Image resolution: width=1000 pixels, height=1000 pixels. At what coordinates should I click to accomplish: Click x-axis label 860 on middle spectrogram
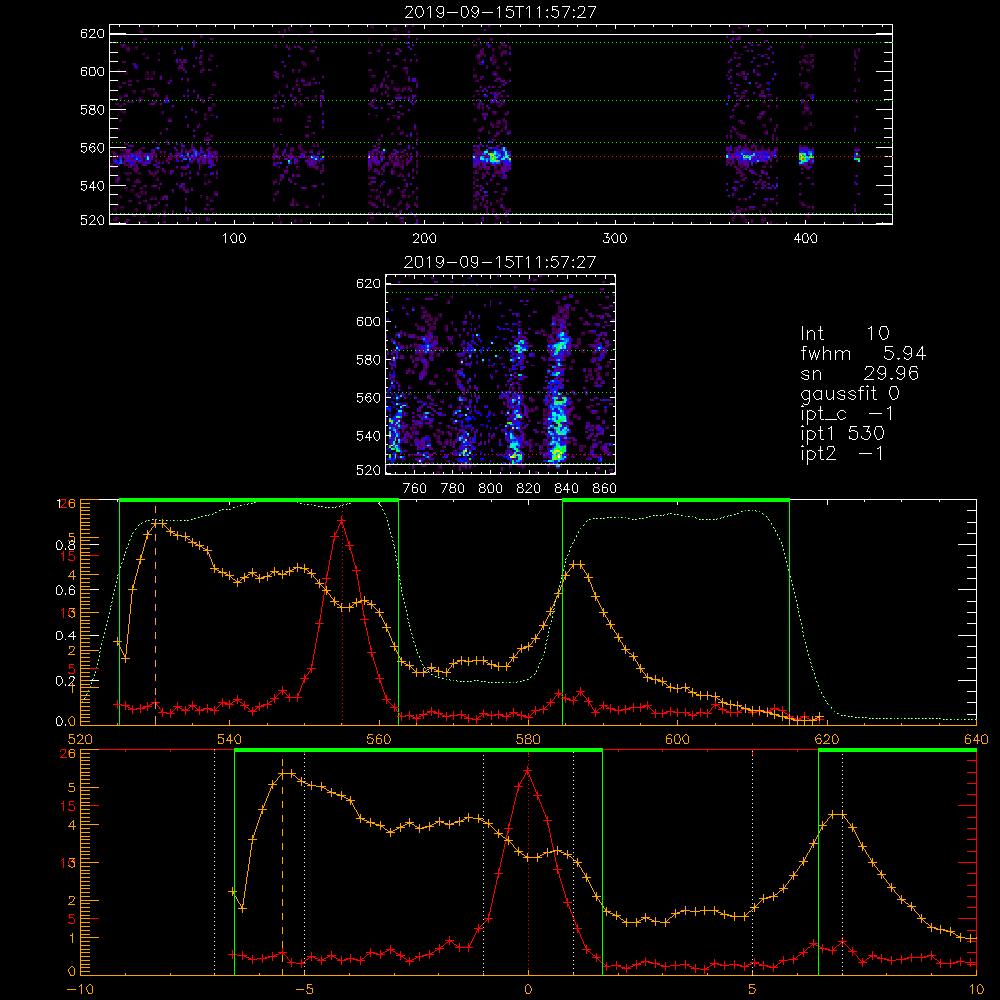pos(605,489)
